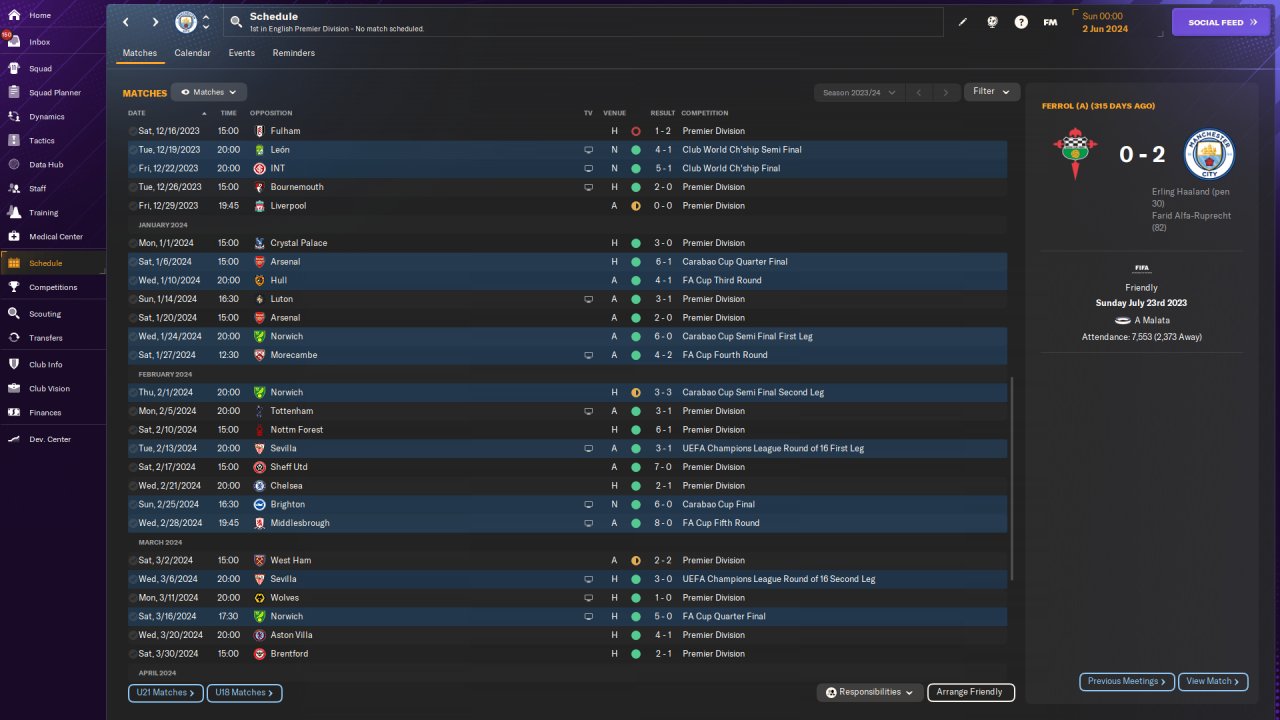Go back with the left navigation arrow
The width and height of the screenshot is (1280, 720).
pos(126,22)
